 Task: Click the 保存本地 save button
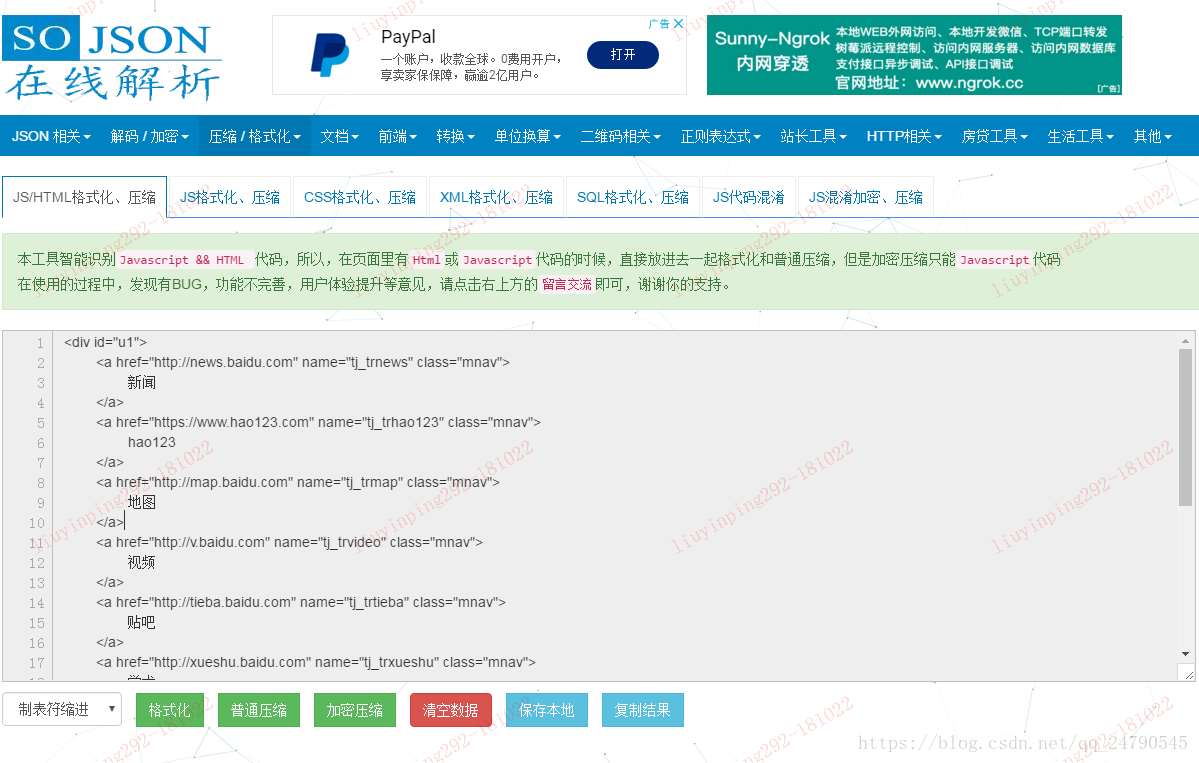point(546,709)
